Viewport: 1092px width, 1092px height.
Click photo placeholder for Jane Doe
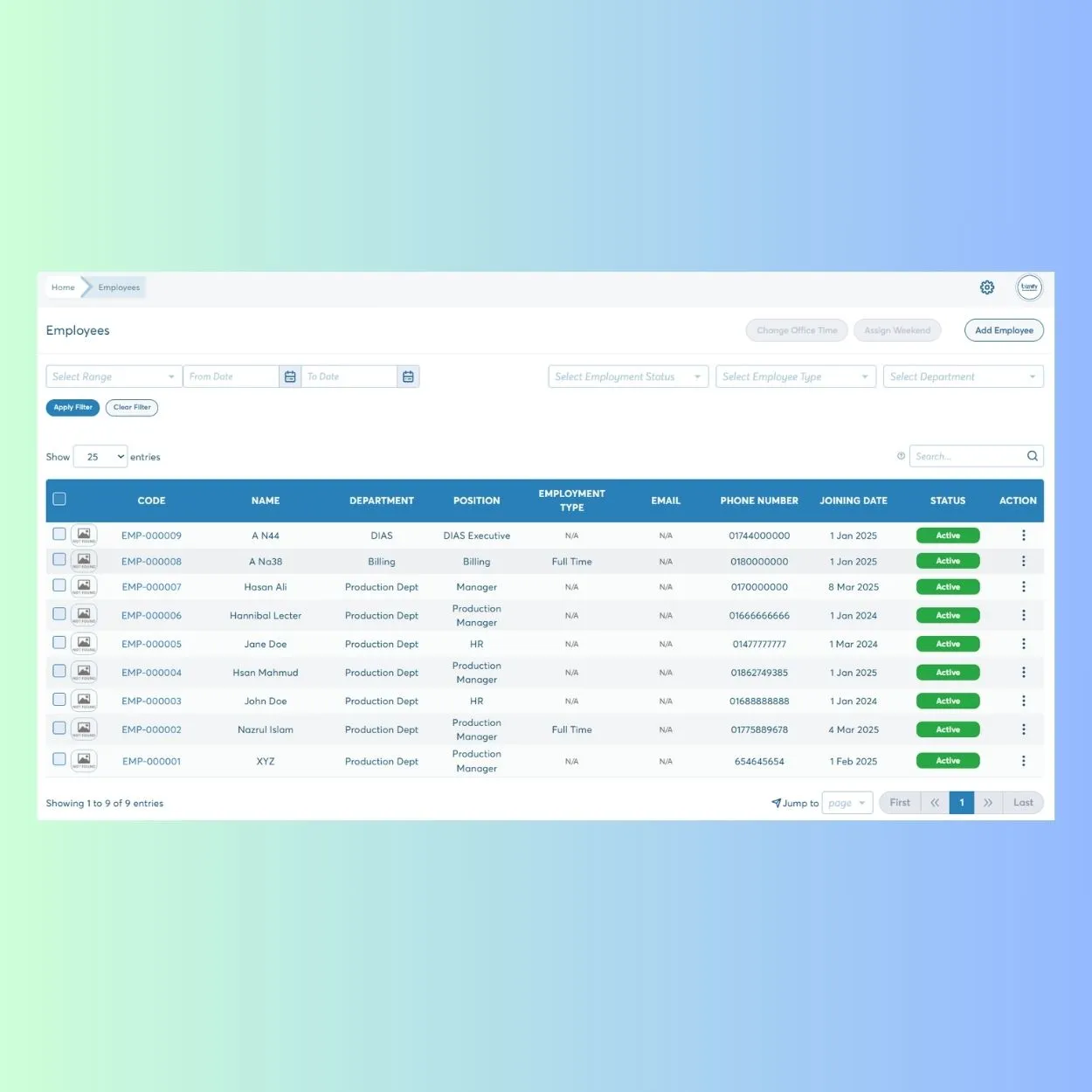(x=84, y=644)
